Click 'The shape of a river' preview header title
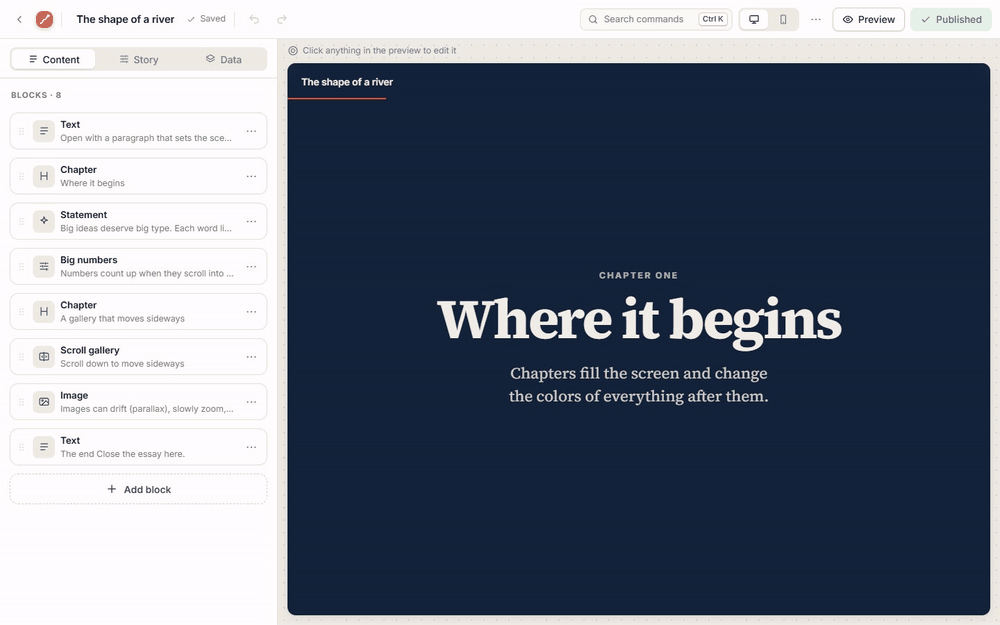The height and width of the screenshot is (625, 1000). click(347, 82)
